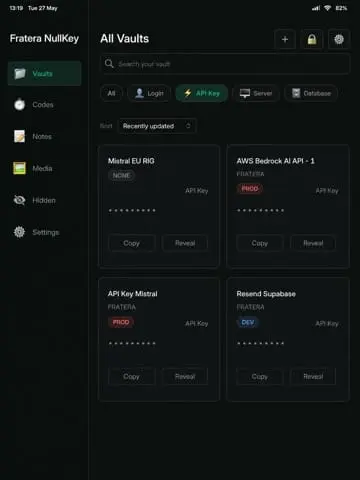The height and width of the screenshot is (480, 360).
Task: Open the Media section in sidebar
Action: 44,168
